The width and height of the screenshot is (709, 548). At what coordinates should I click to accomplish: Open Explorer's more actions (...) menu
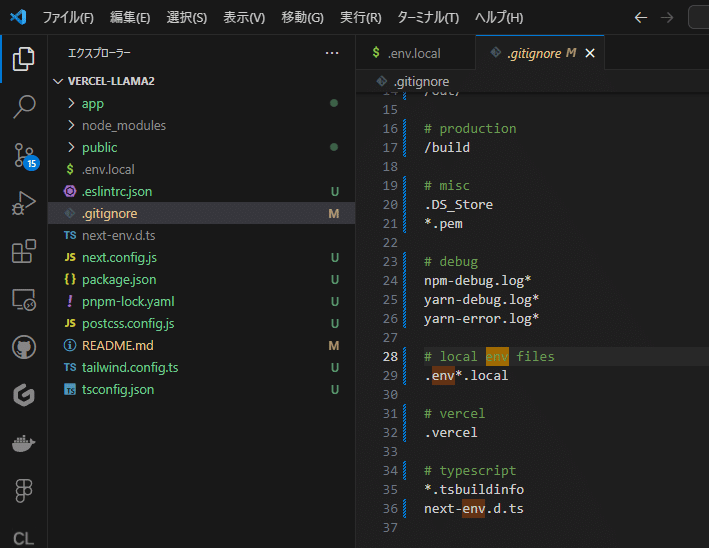(x=332, y=53)
